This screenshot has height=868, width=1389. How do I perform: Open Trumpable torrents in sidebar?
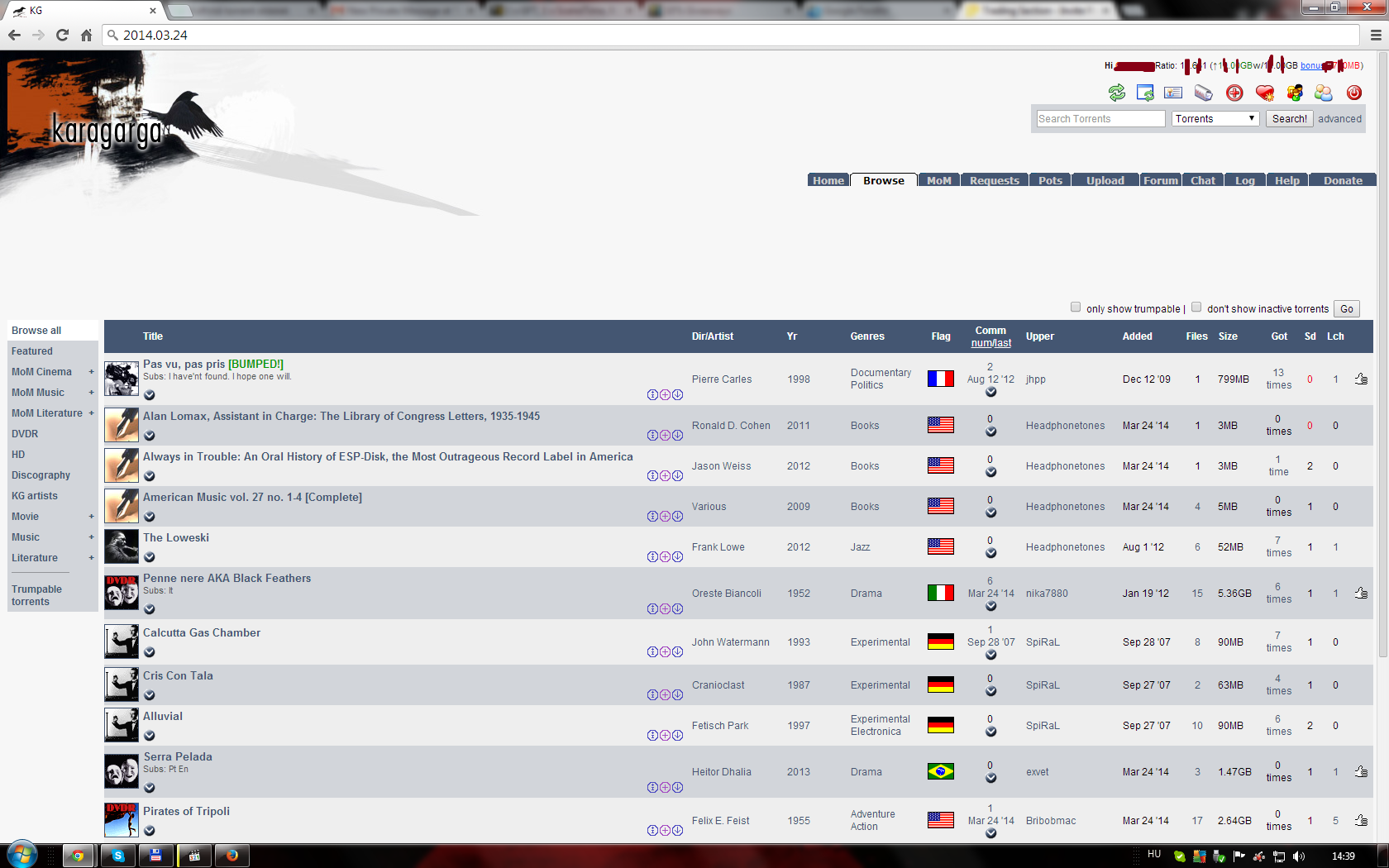click(x=36, y=595)
